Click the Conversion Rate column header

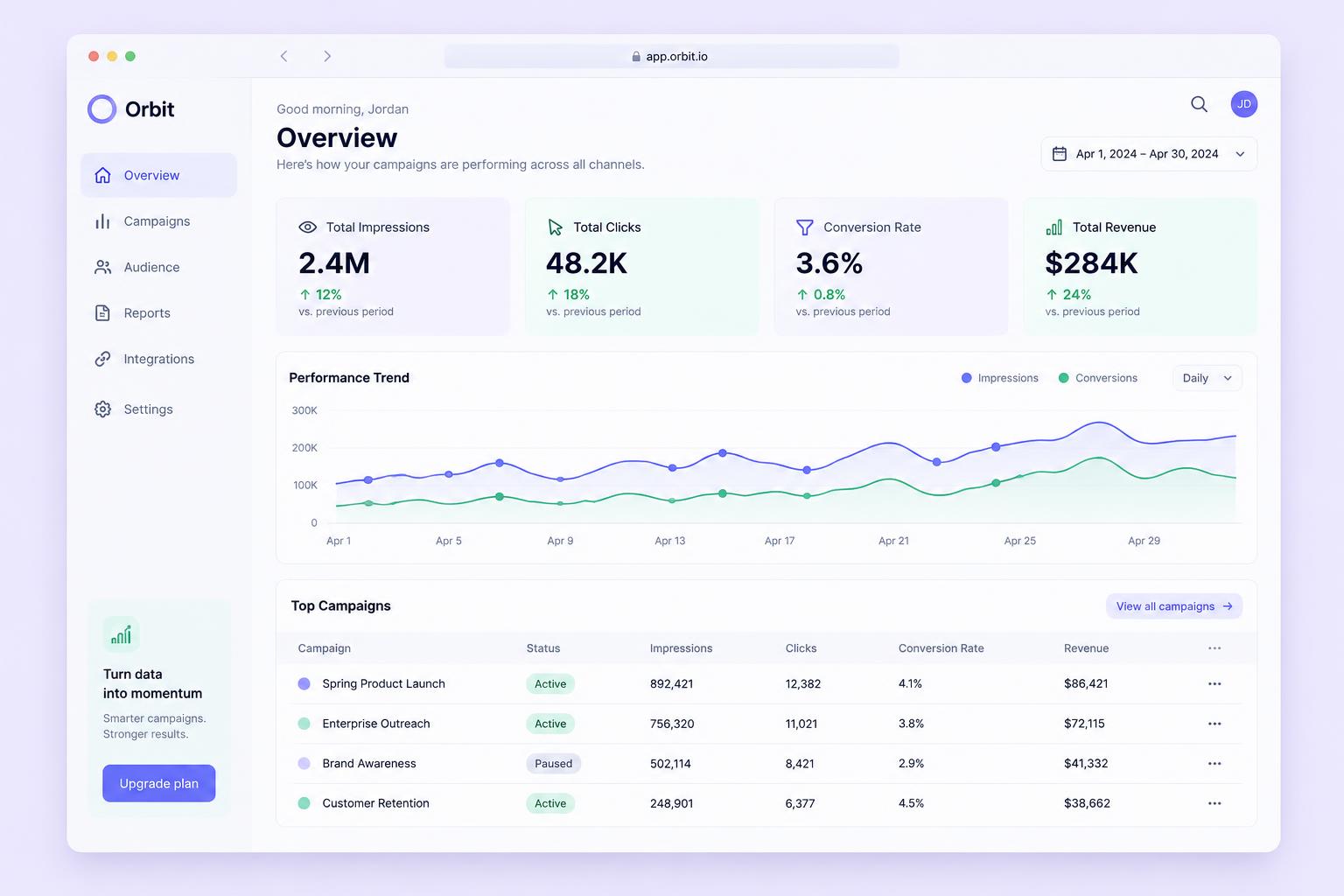[941, 648]
